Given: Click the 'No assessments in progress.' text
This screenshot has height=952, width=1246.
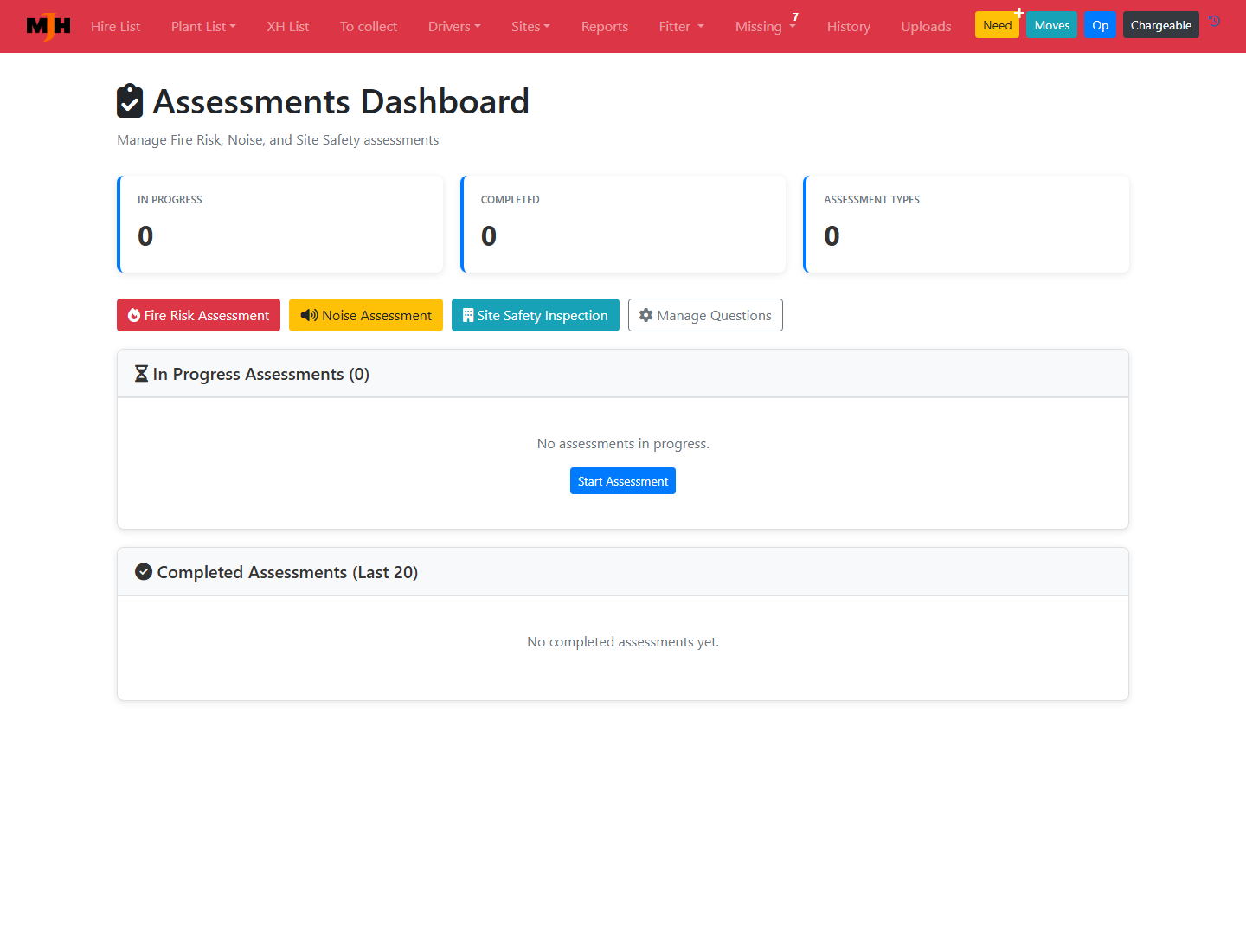Looking at the screenshot, I should [x=623, y=444].
